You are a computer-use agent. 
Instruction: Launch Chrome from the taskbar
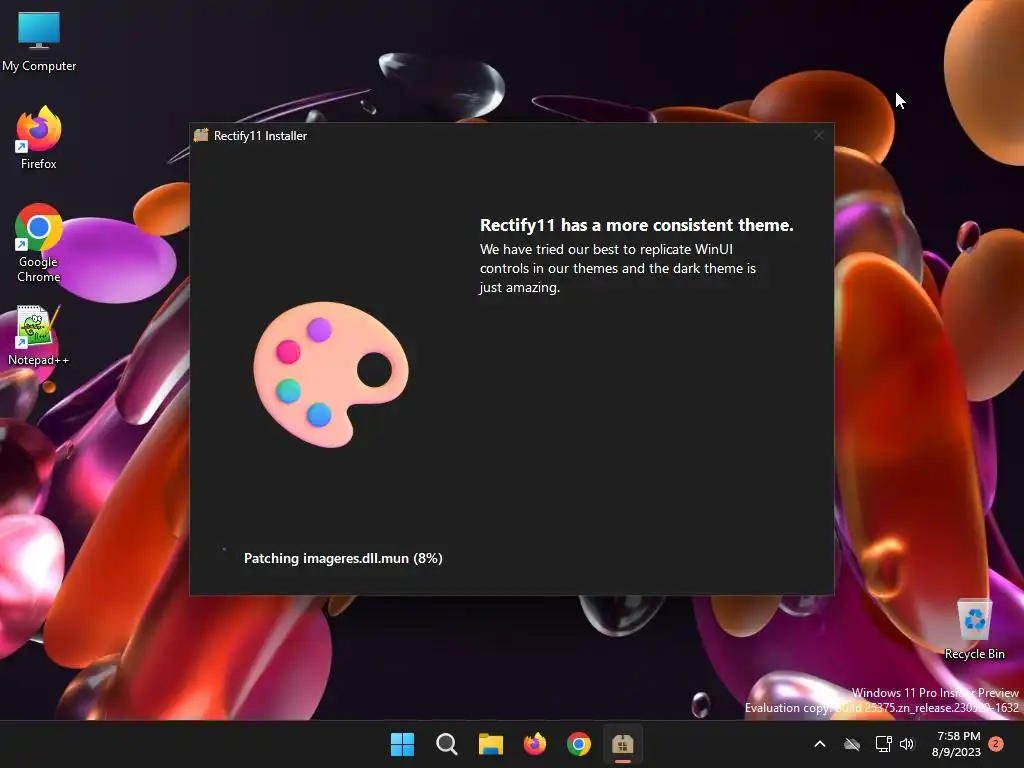coord(579,744)
